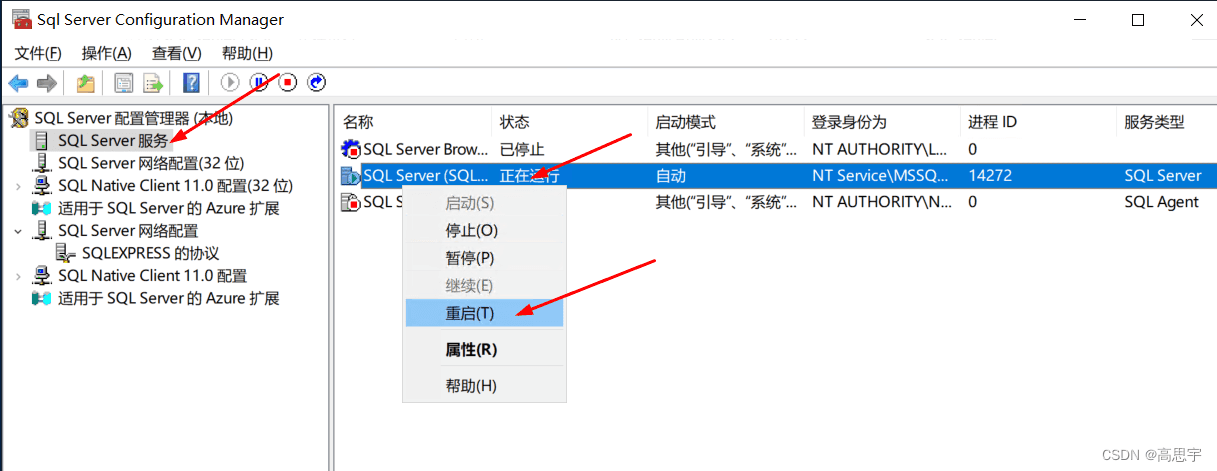Sort by the 名称 column header
Image resolution: width=1217 pixels, height=471 pixels.
413,122
